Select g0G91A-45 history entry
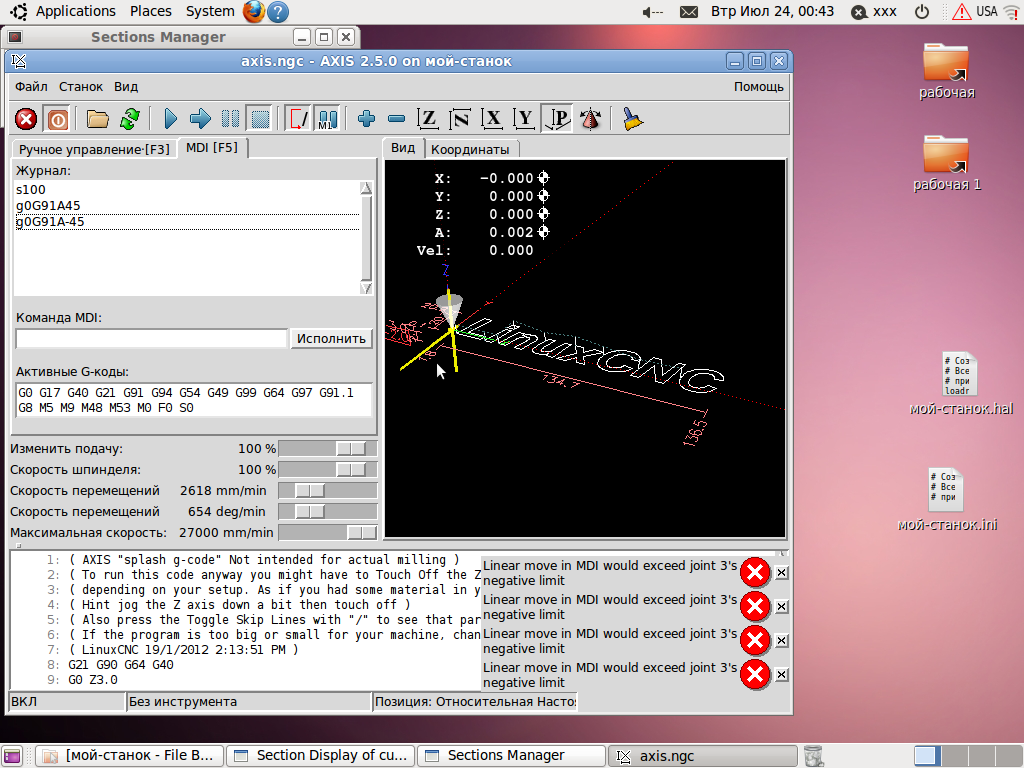 coord(187,221)
